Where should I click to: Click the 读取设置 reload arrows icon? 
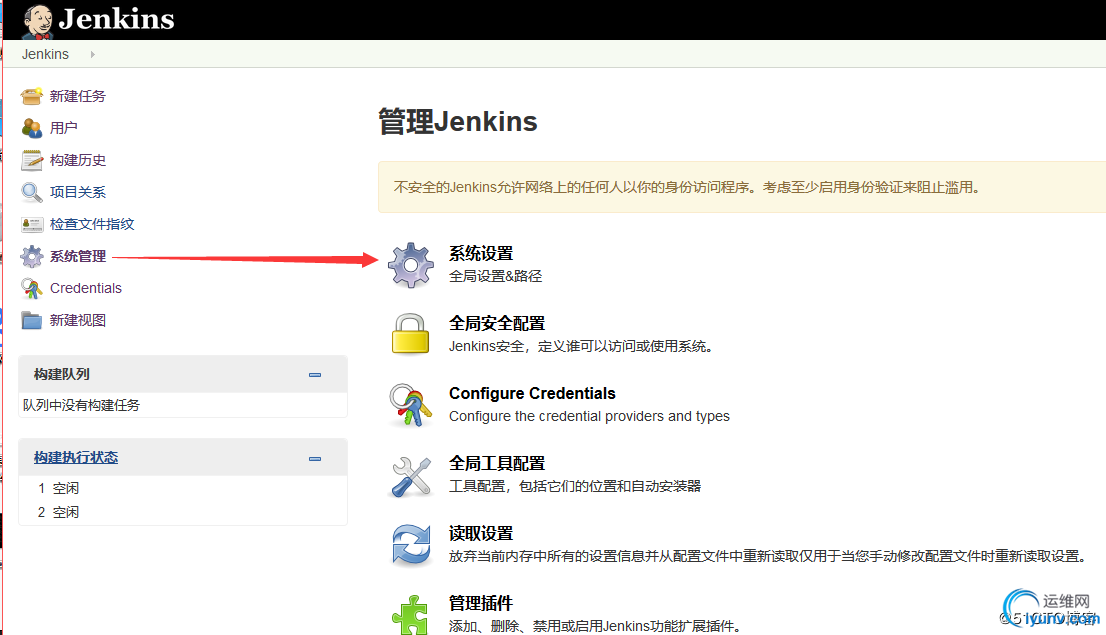(411, 545)
